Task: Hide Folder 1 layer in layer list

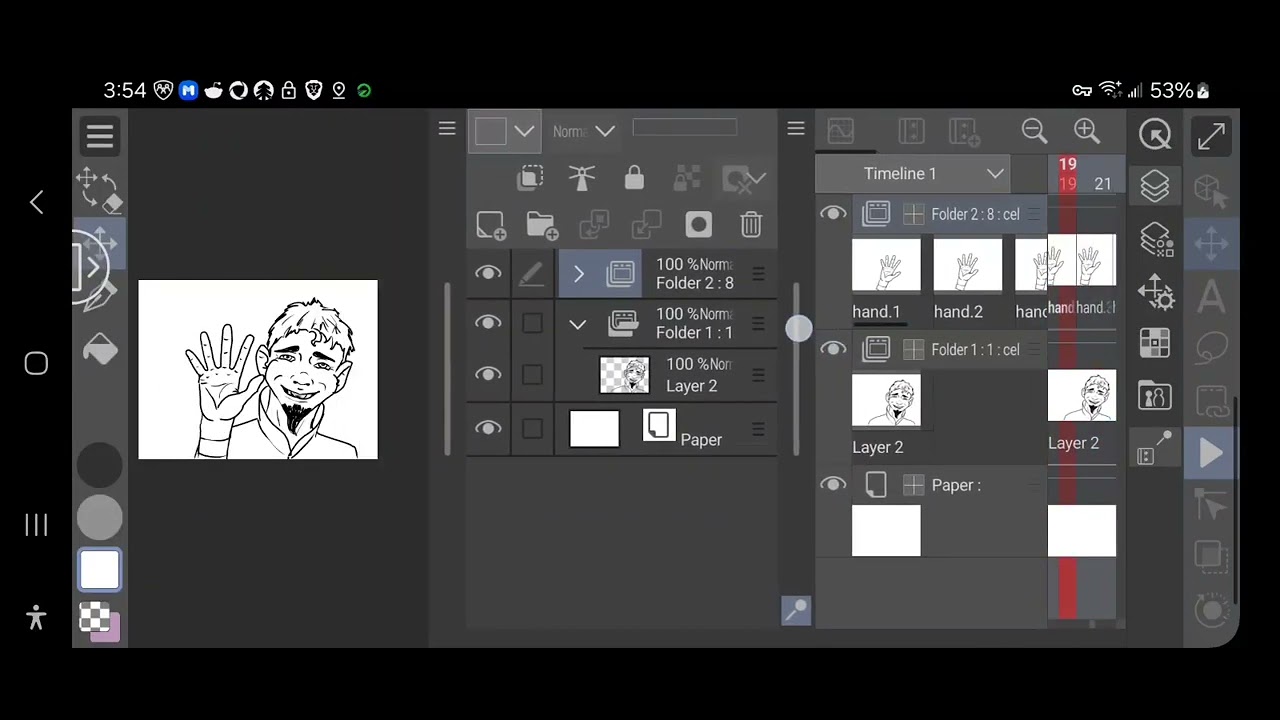Action: tap(488, 322)
